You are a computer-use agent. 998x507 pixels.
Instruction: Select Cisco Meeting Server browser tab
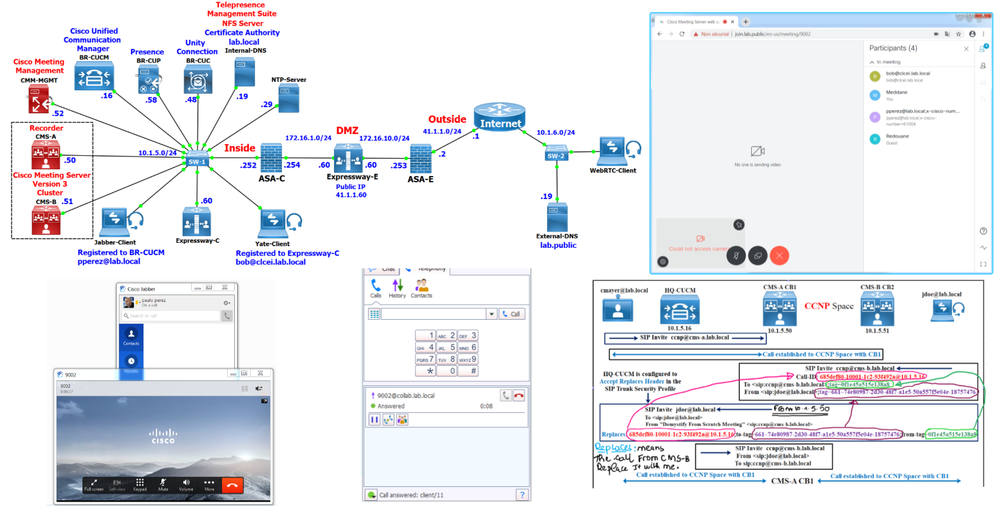(x=696, y=22)
